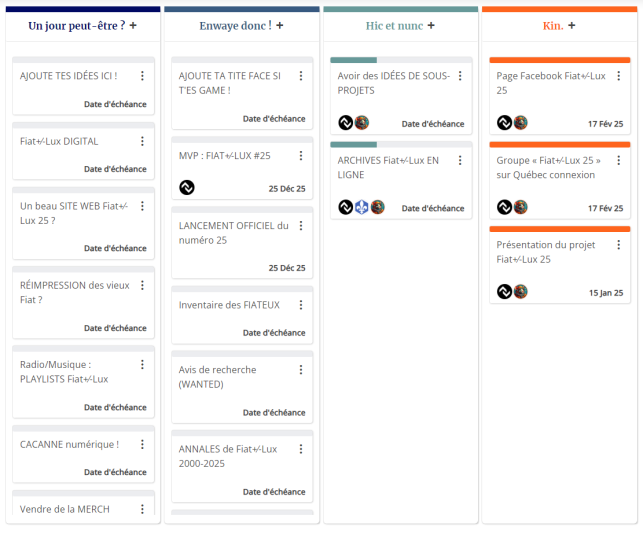Open menu of 'Fiat+/-Lux DIGITAL' card
The width and height of the screenshot is (643, 534).
tap(142, 141)
